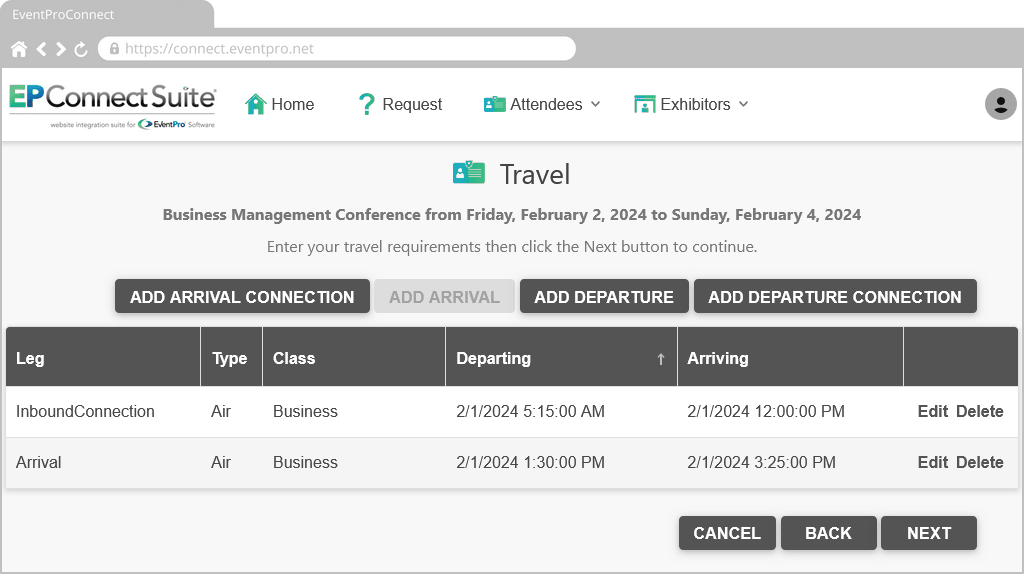Go back with the browser back arrow
The height and width of the screenshot is (574, 1024).
[41, 49]
